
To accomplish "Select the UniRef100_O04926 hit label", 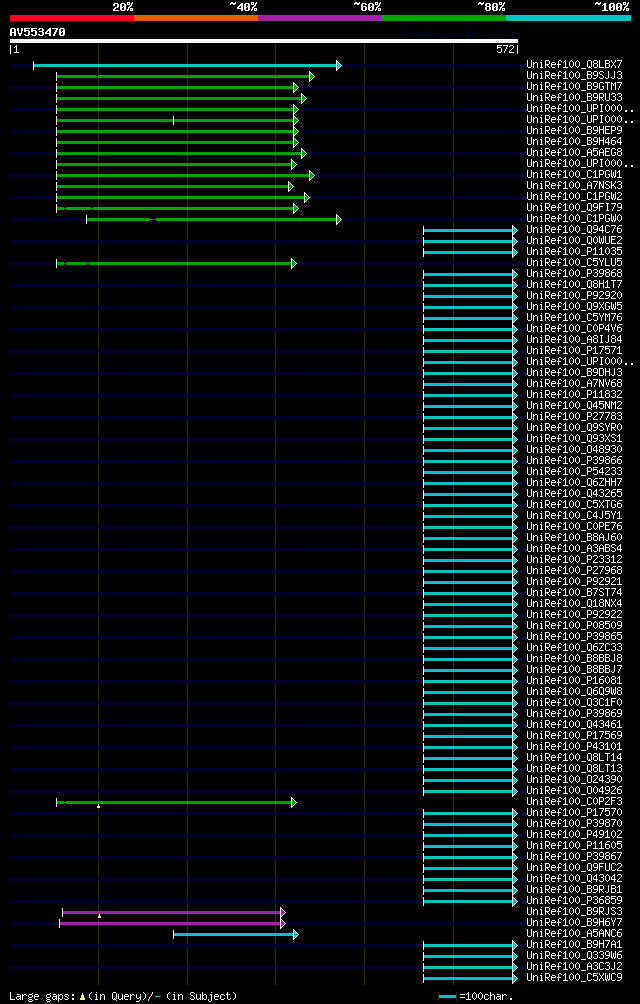I will [574, 790].
